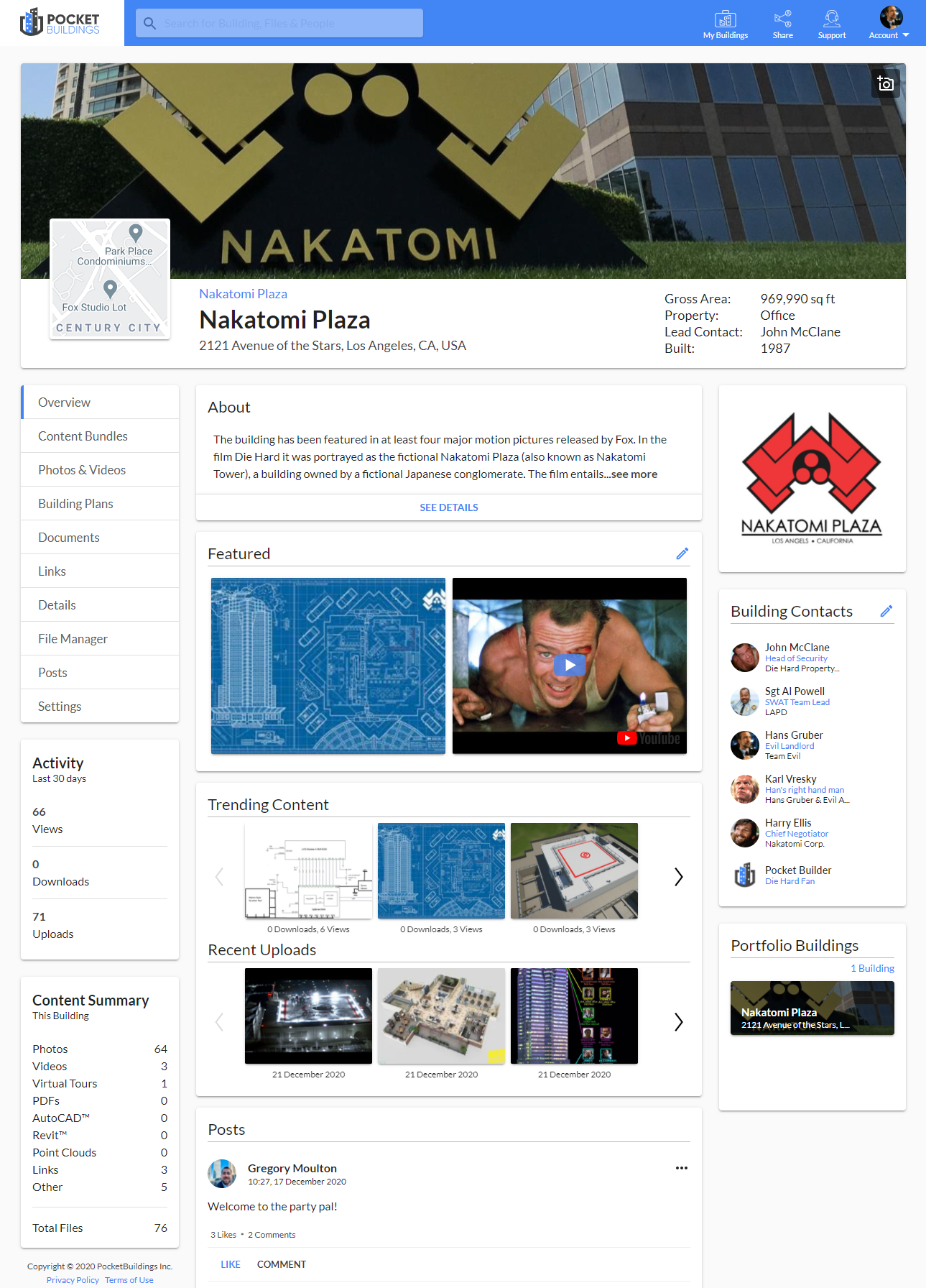Open File Manager section
Image resolution: width=926 pixels, height=1288 pixels.
(x=100, y=639)
